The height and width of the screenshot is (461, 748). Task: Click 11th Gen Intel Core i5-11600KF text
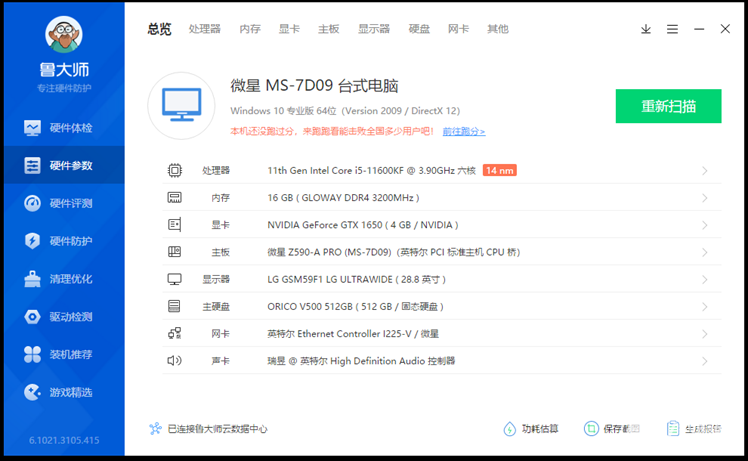pyautogui.click(x=371, y=170)
